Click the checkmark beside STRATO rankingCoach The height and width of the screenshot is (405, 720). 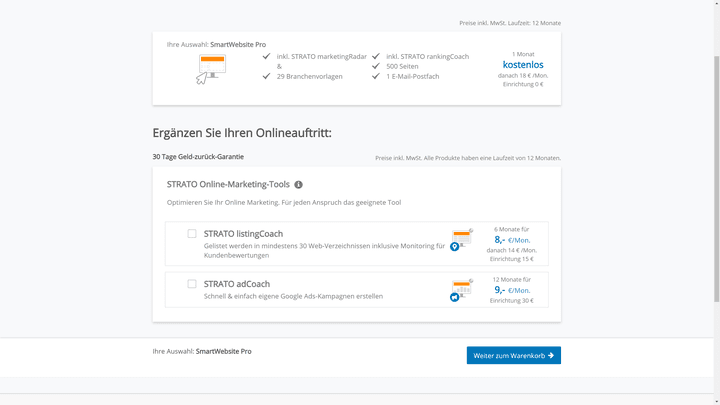click(376, 56)
